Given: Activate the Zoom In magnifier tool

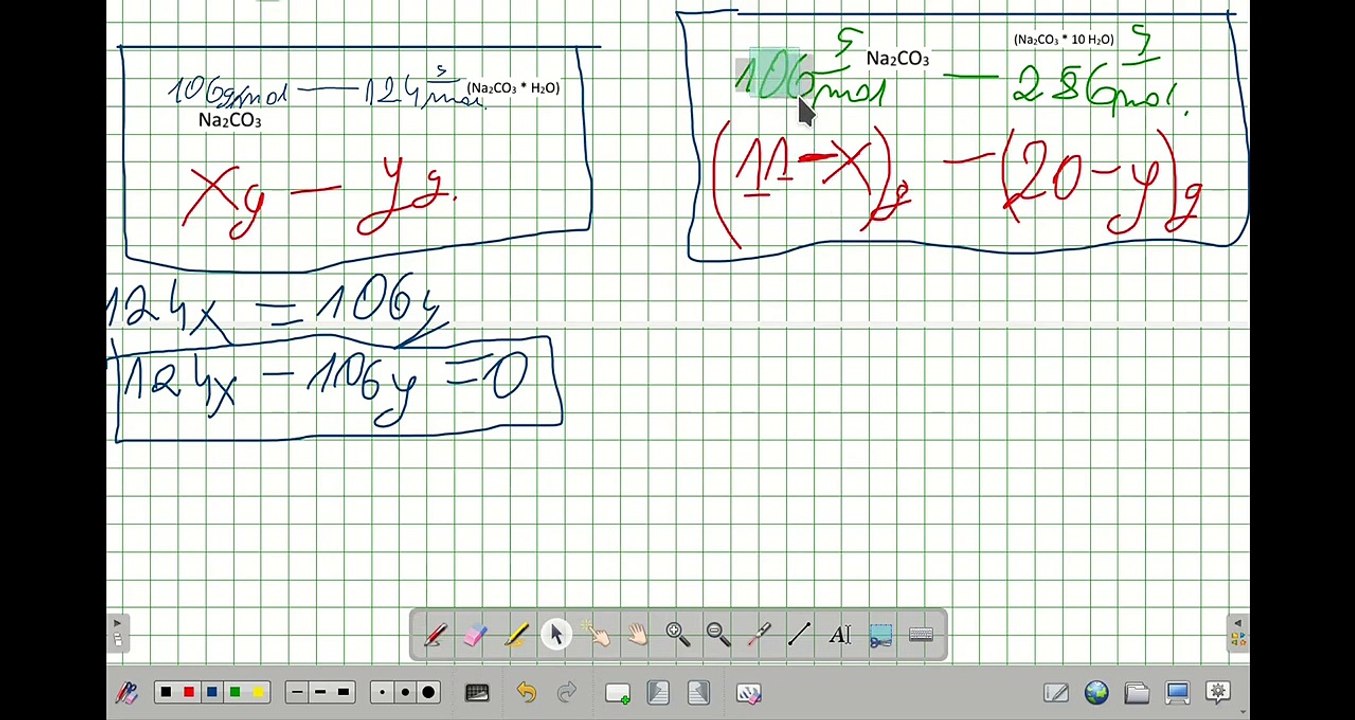Looking at the screenshot, I should pyautogui.click(x=678, y=635).
